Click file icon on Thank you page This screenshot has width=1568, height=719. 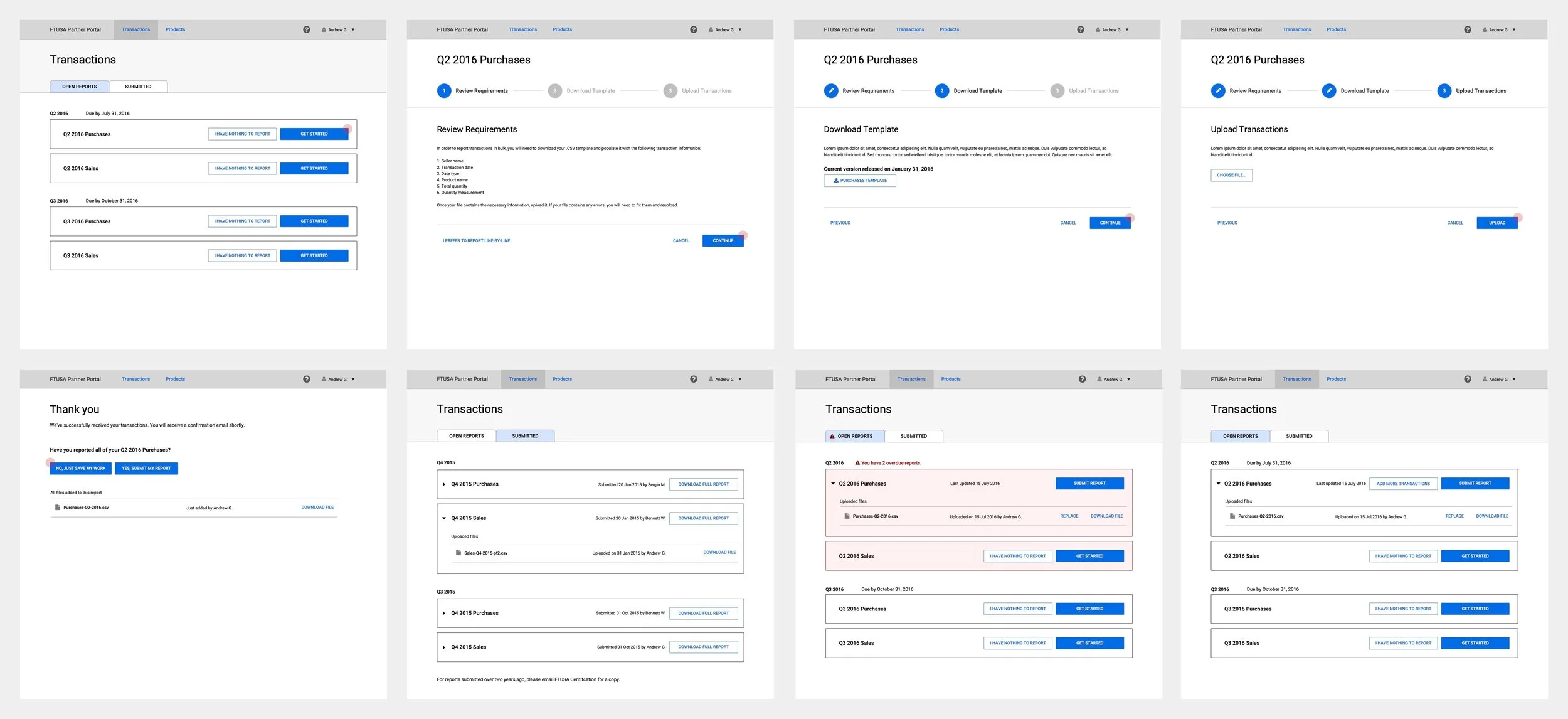pos(58,508)
